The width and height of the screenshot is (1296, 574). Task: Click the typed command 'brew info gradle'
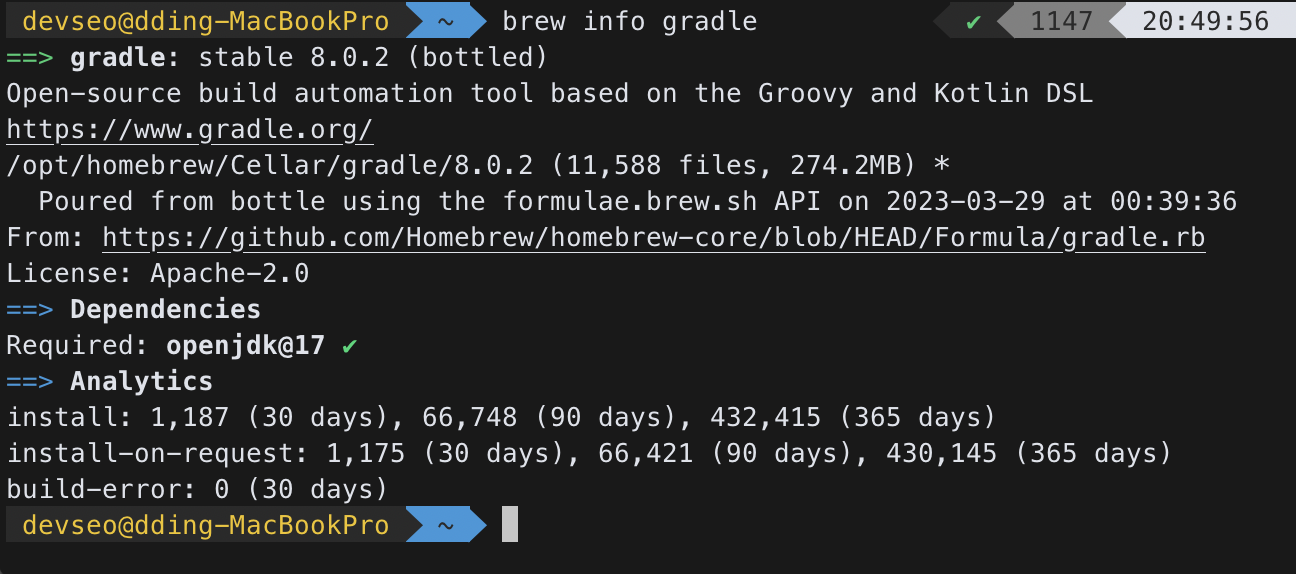tap(629, 21)
